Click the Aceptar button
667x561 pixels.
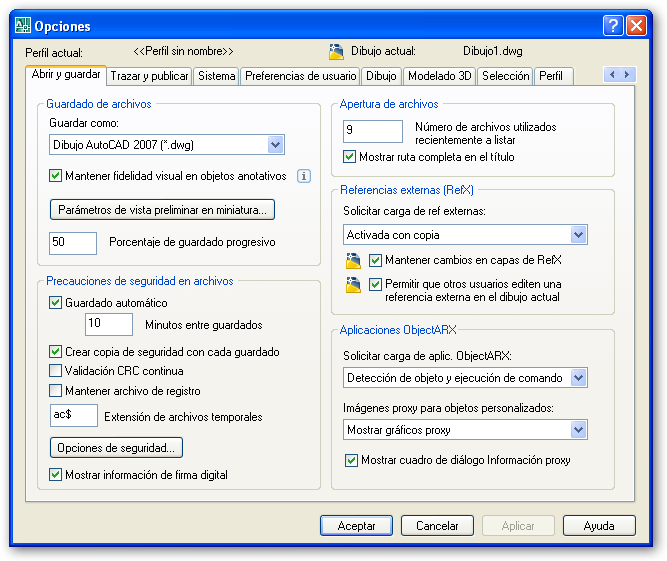point(356,526)
